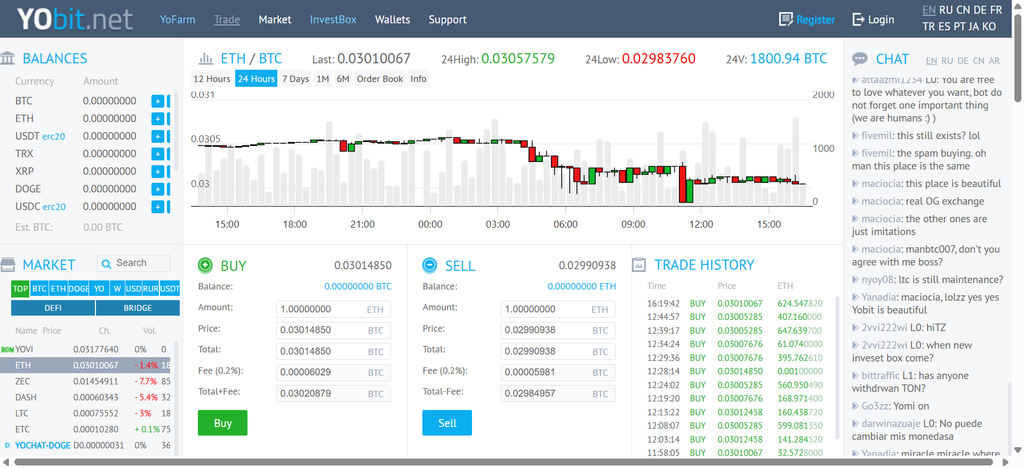
Task: Click the Sell Price input field
Action: coord(558,330)
